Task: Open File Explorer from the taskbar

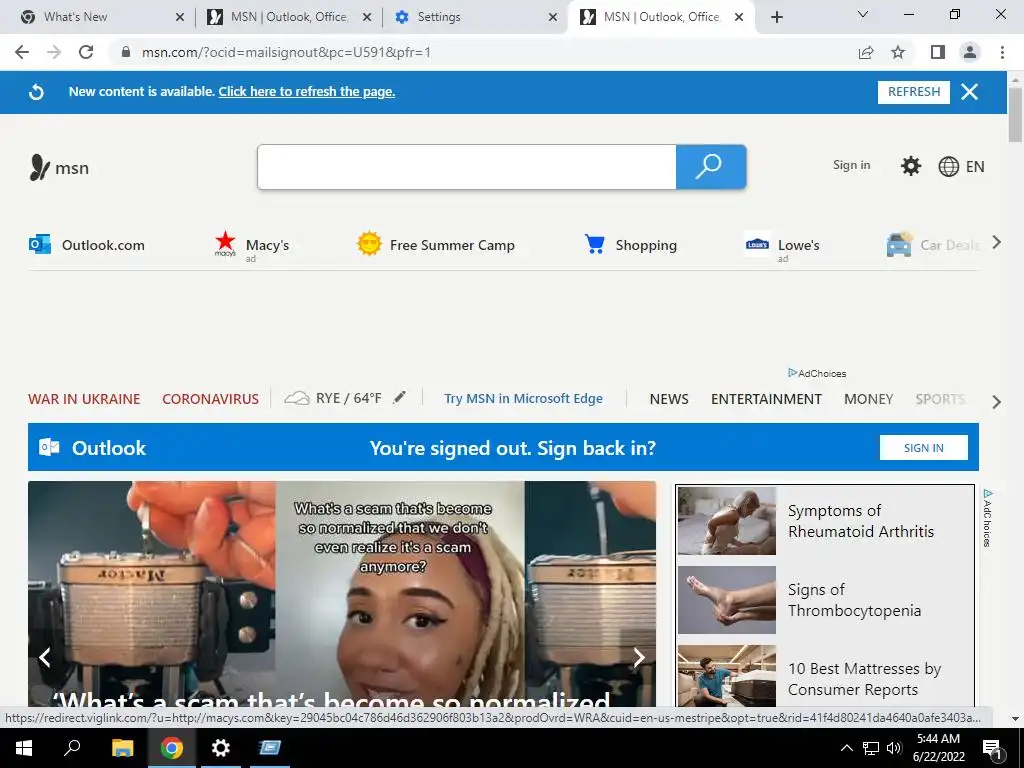Action: tap(122, 748)
